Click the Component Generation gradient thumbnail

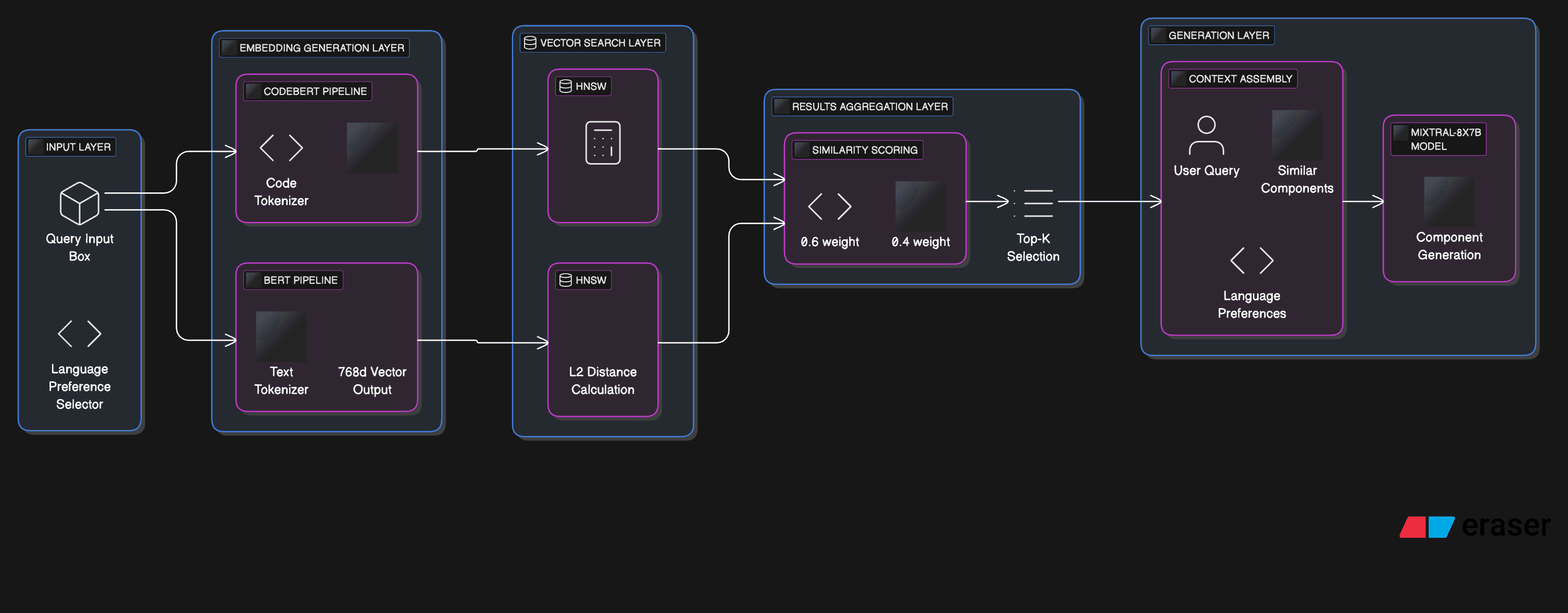click(1449, 201)
